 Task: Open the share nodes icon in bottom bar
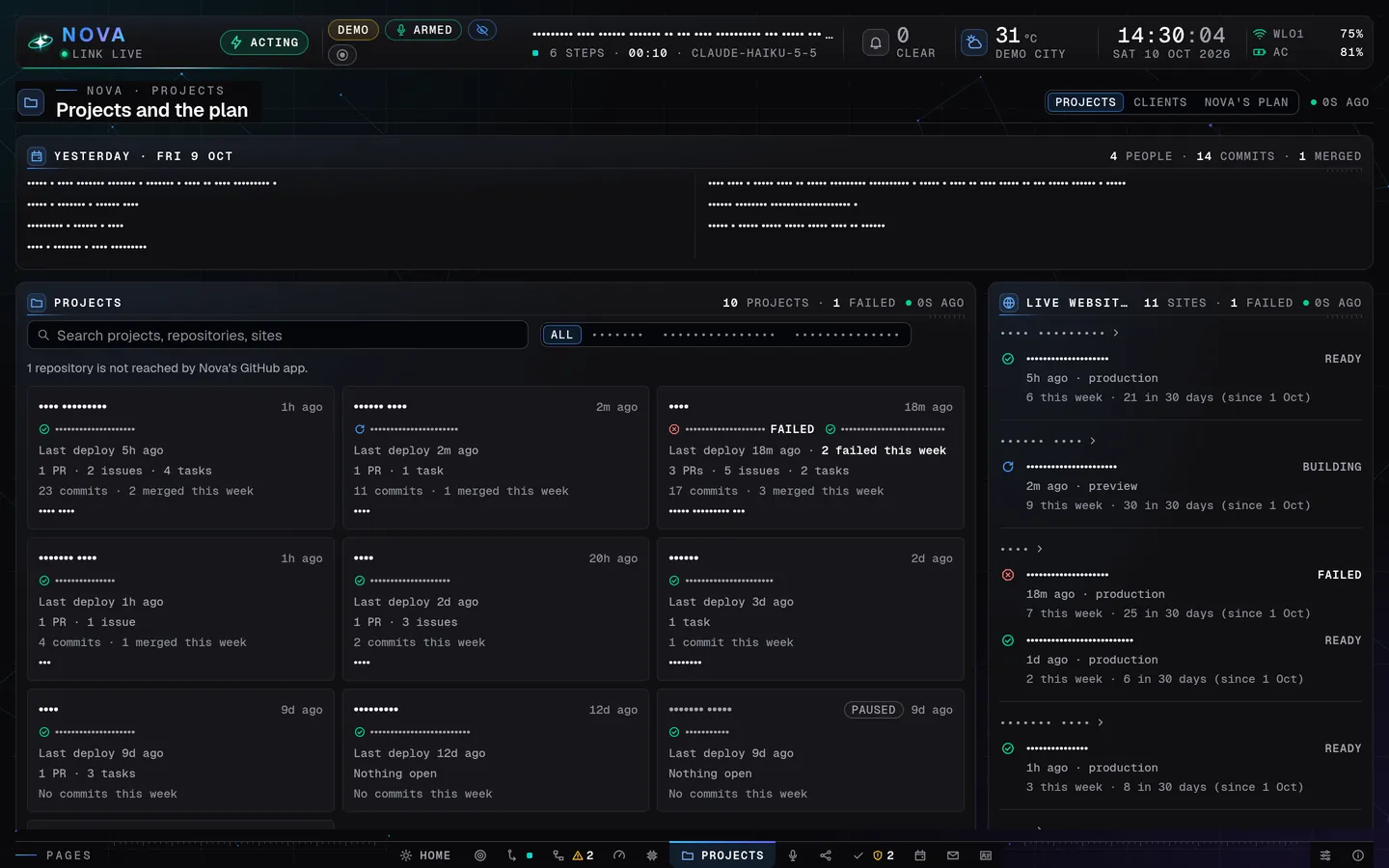pyautogui.click(x=826, y=855)
